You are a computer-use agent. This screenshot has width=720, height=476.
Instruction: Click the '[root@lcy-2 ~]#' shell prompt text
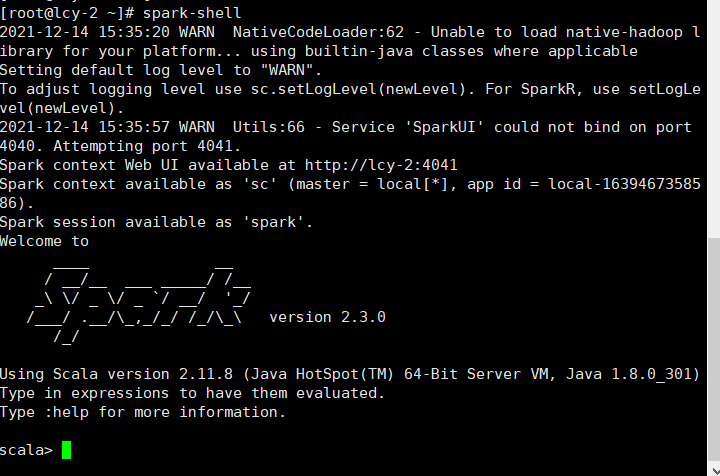point(67,13)
